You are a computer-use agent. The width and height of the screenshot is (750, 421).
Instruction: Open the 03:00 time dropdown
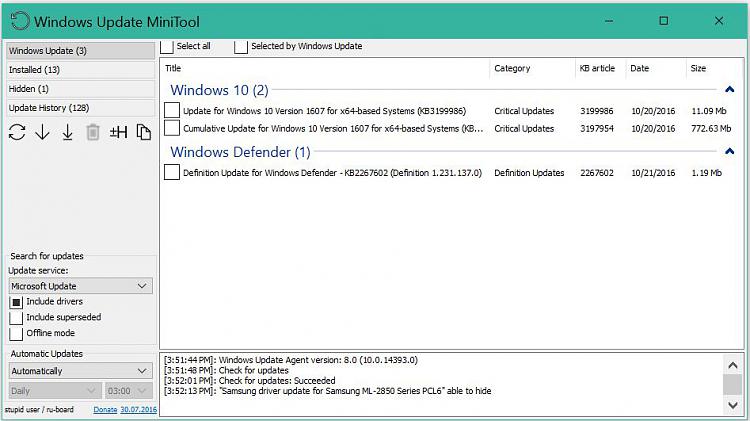(129, 390)
